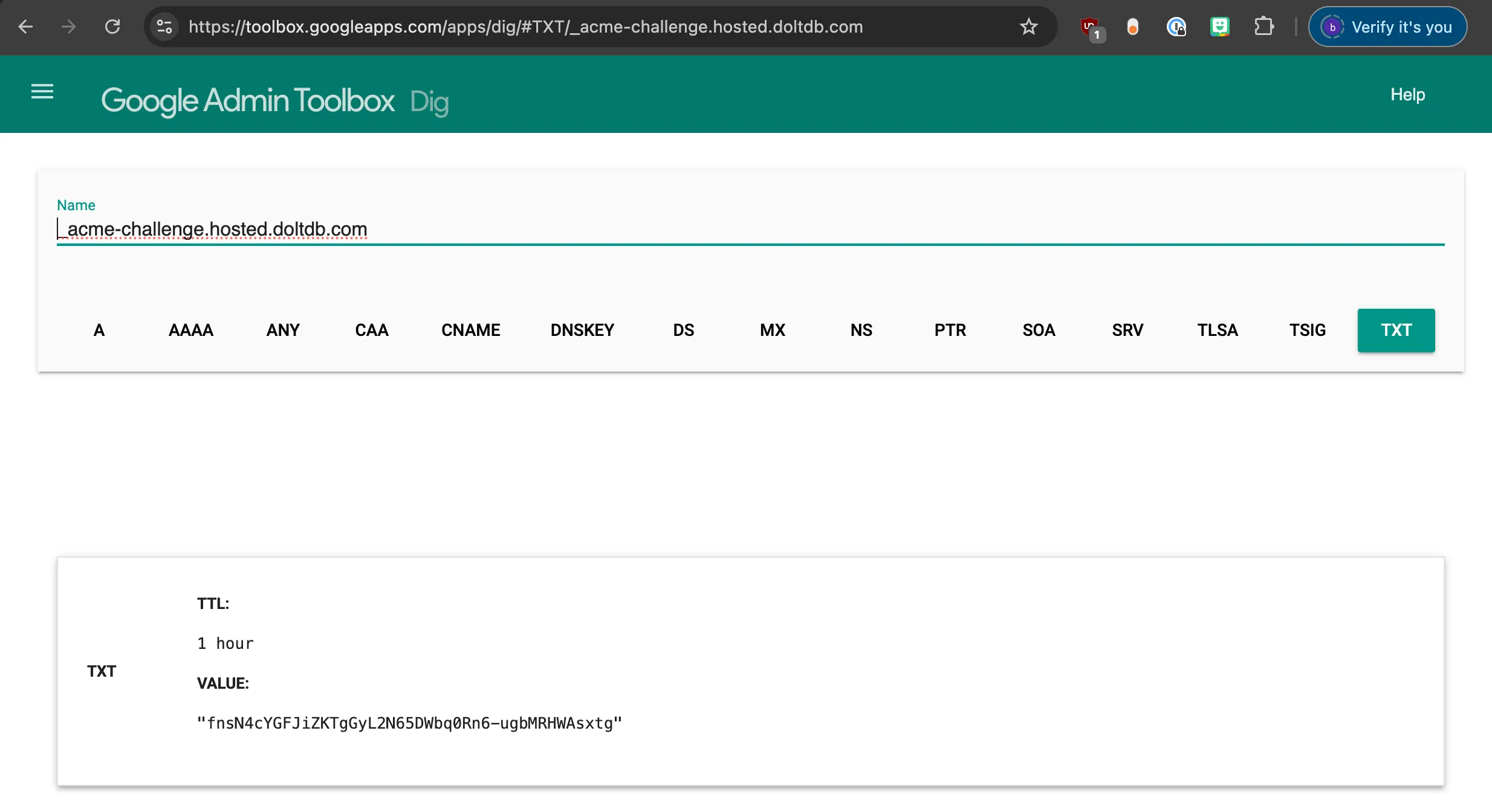This screenshot has width=1492, height=812.
Task: Reload the Dig page
Action: [x=112, y=27]
